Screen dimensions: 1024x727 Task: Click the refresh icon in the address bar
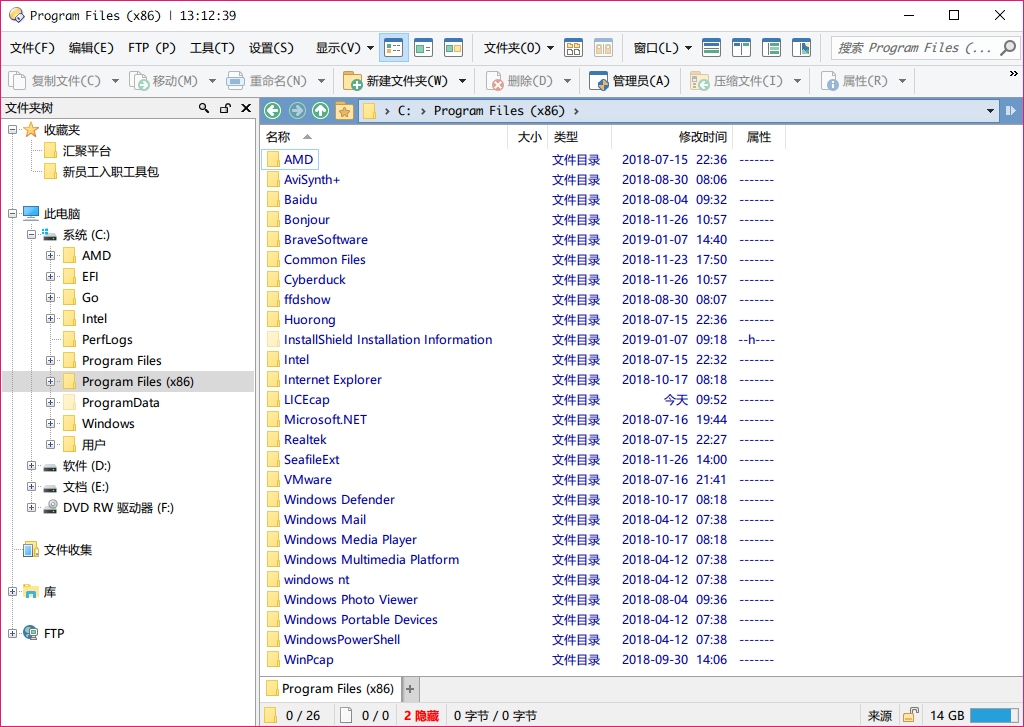pyautogui.click(x=1012, y=110)
